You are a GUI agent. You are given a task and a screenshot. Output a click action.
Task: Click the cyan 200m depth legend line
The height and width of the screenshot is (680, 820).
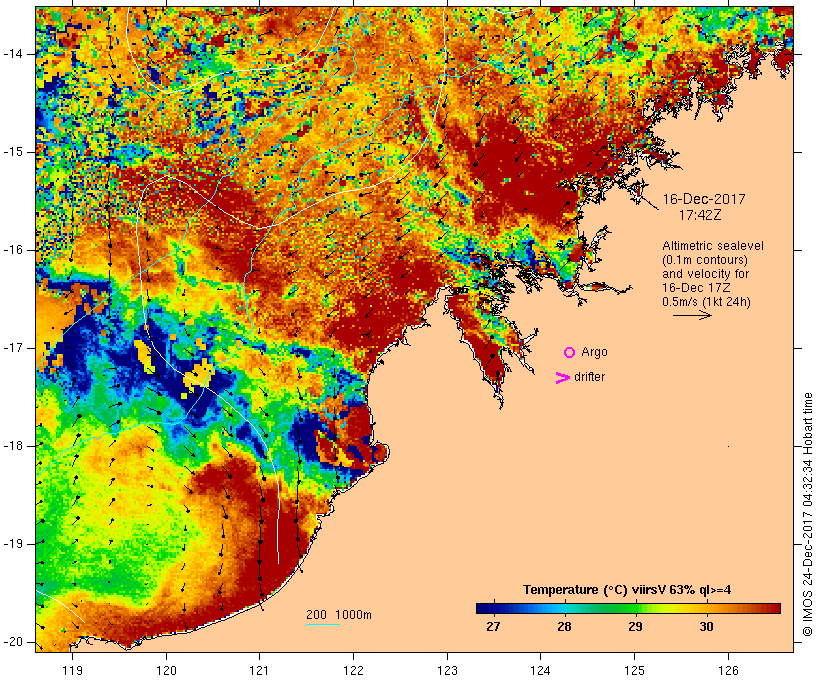(323, 624)
